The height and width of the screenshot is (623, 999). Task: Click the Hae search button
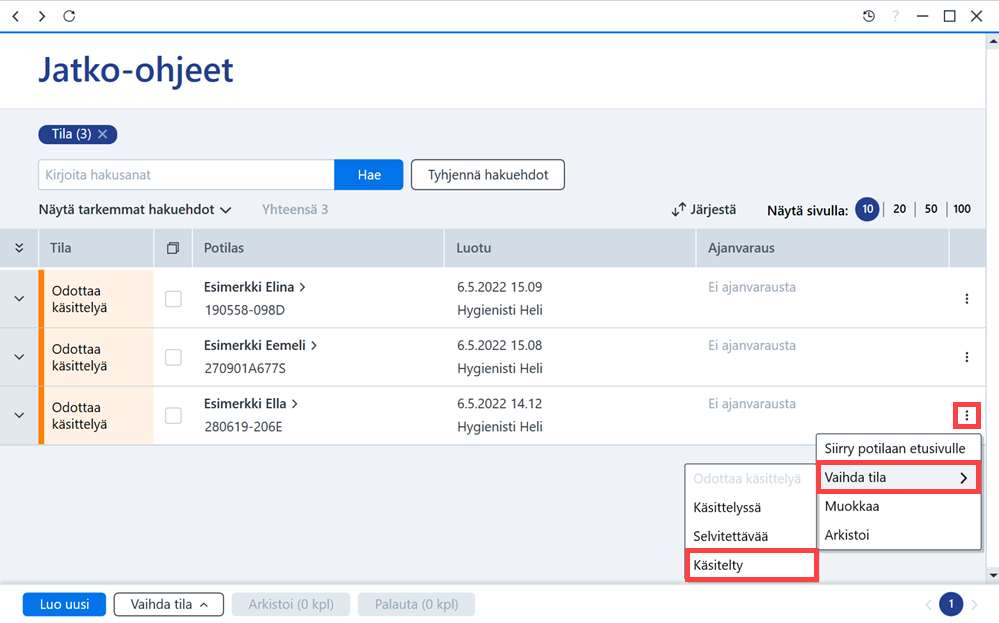(369, 175)
